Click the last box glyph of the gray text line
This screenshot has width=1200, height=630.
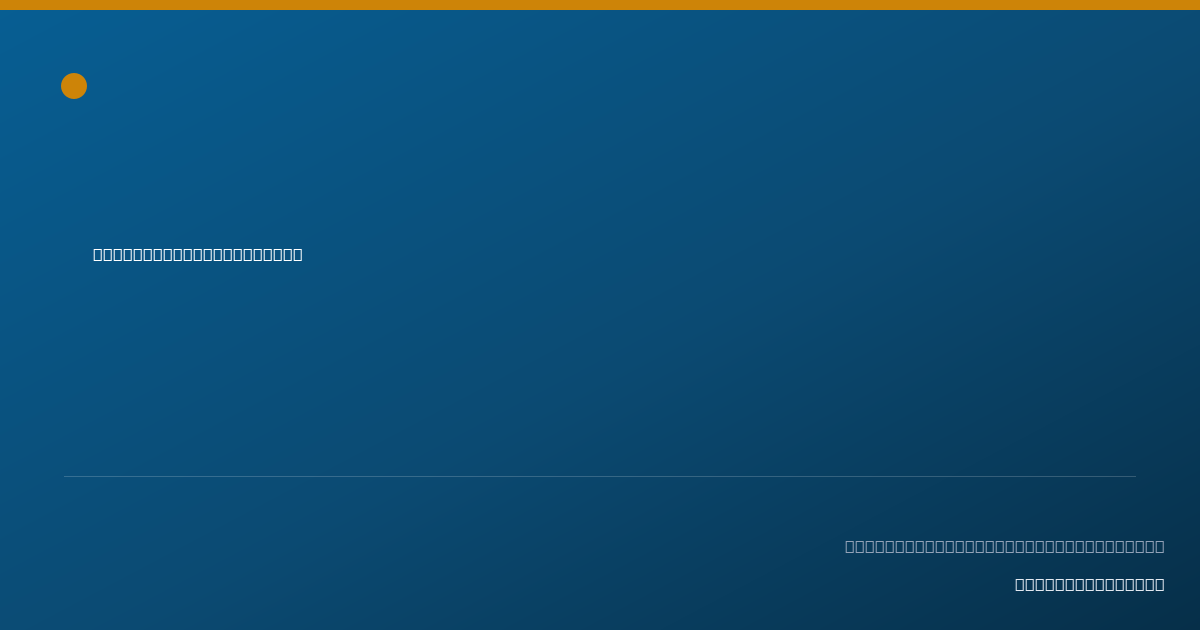[x=1160, y=546]
